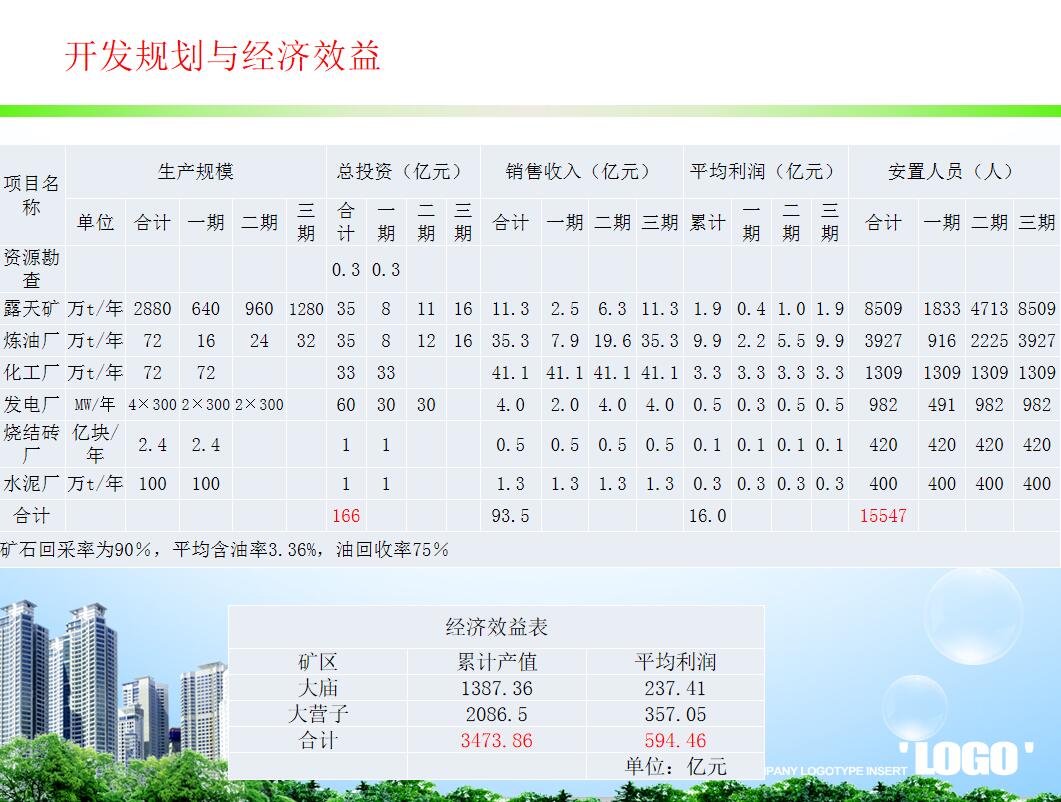The width and height of the screenshot is (1061, 802).
Task: Select the 资源勘查 row label
Action: pyautogui.click(x=32, y=269)
